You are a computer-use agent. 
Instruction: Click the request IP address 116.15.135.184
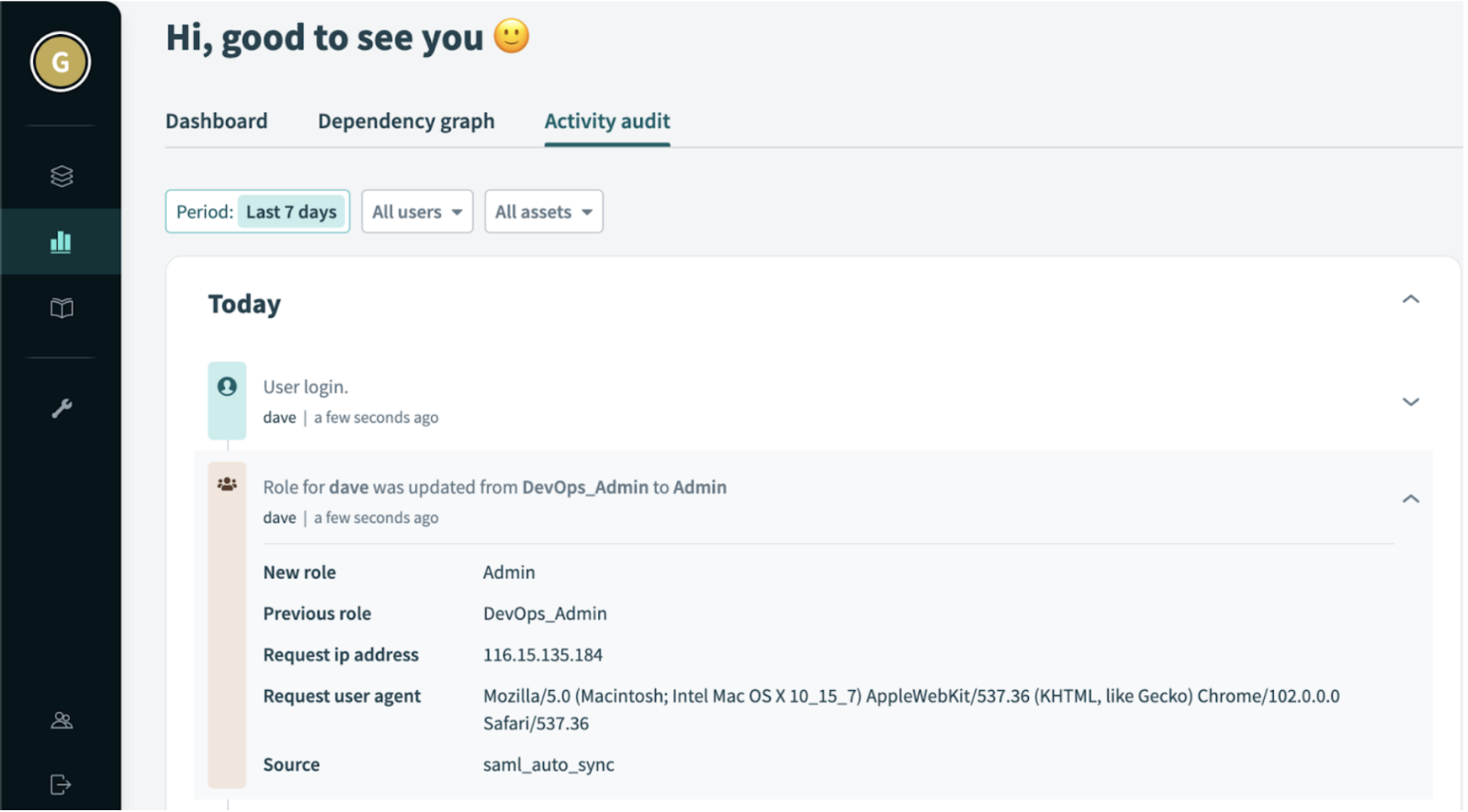[543, 655]
